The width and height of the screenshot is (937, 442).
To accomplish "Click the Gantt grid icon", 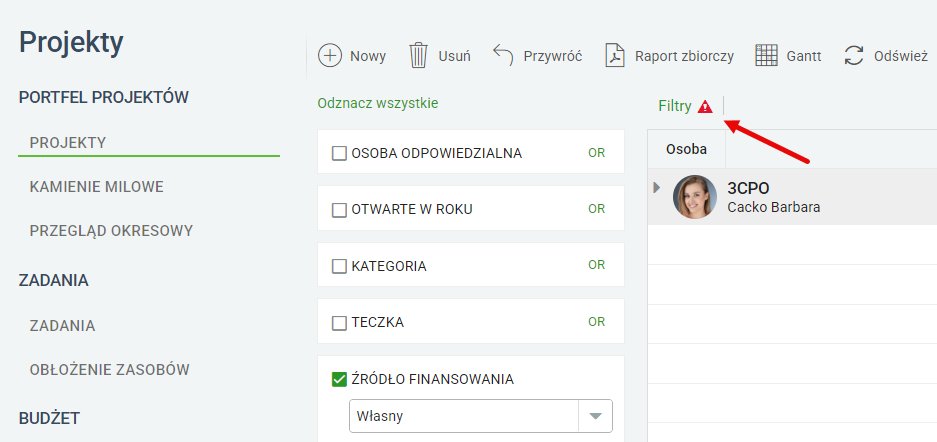I will coord(766,56).
